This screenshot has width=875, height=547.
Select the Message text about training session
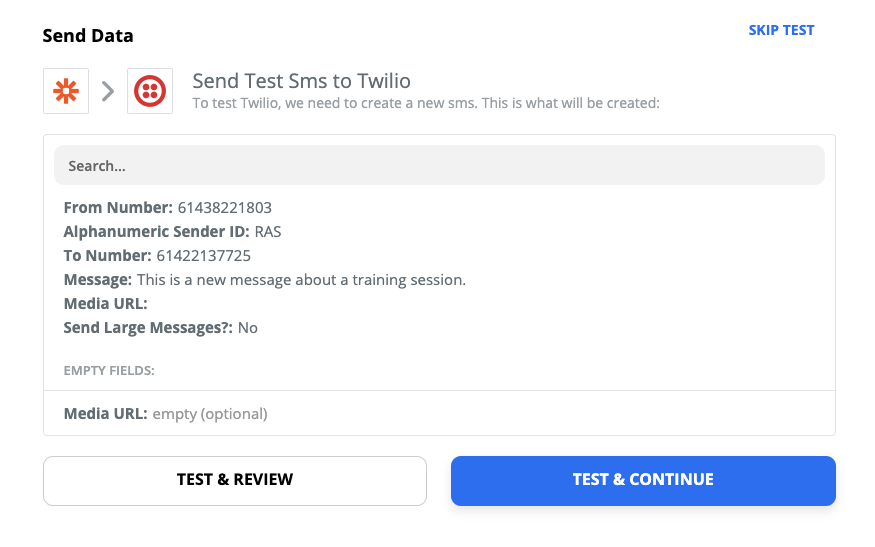pyautogui.click(x=301, y=280)
